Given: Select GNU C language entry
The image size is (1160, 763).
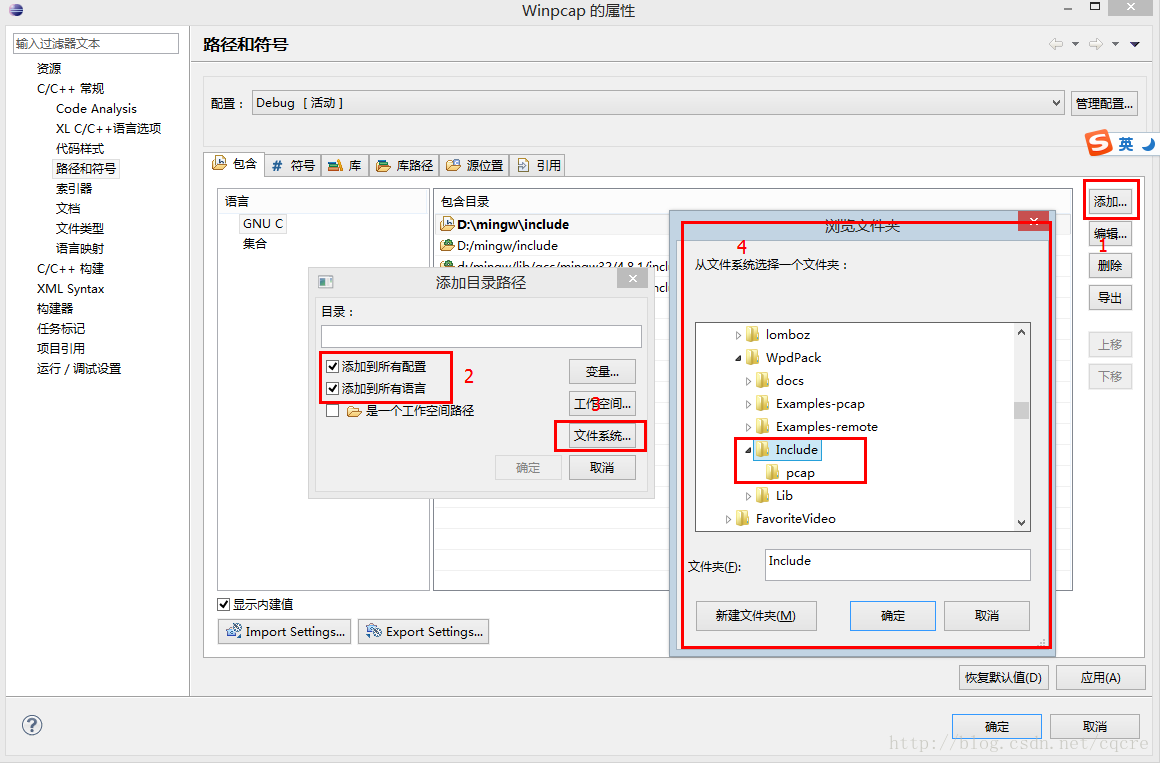Looking at the screenshot, I should 263,223.
